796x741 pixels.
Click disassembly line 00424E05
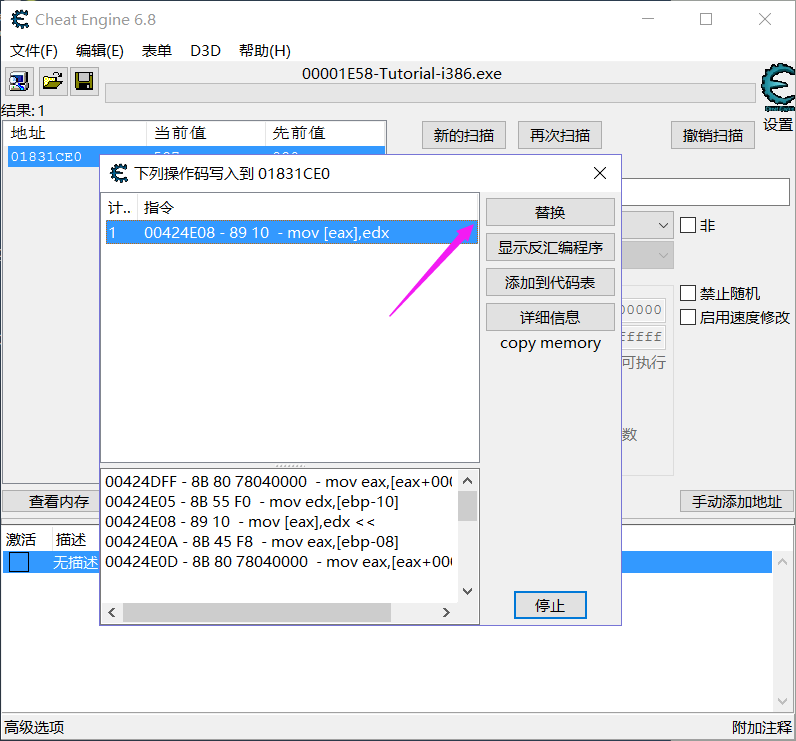[252, 501]
